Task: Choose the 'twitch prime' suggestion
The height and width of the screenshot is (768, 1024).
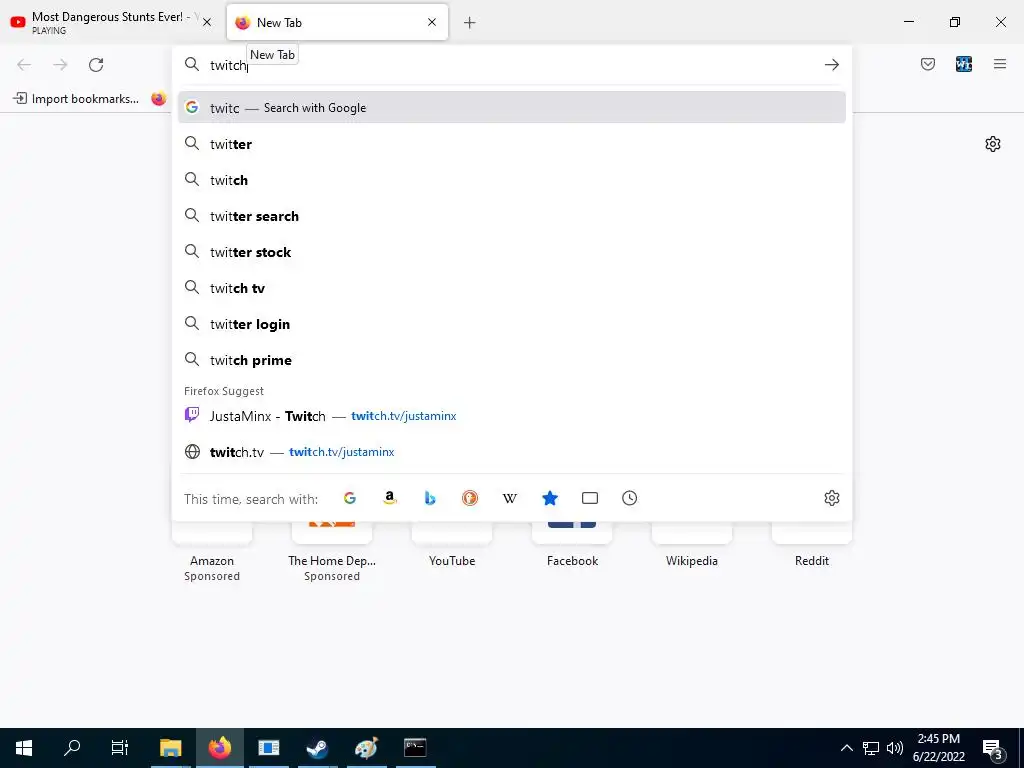Action: tap(511, 359)
